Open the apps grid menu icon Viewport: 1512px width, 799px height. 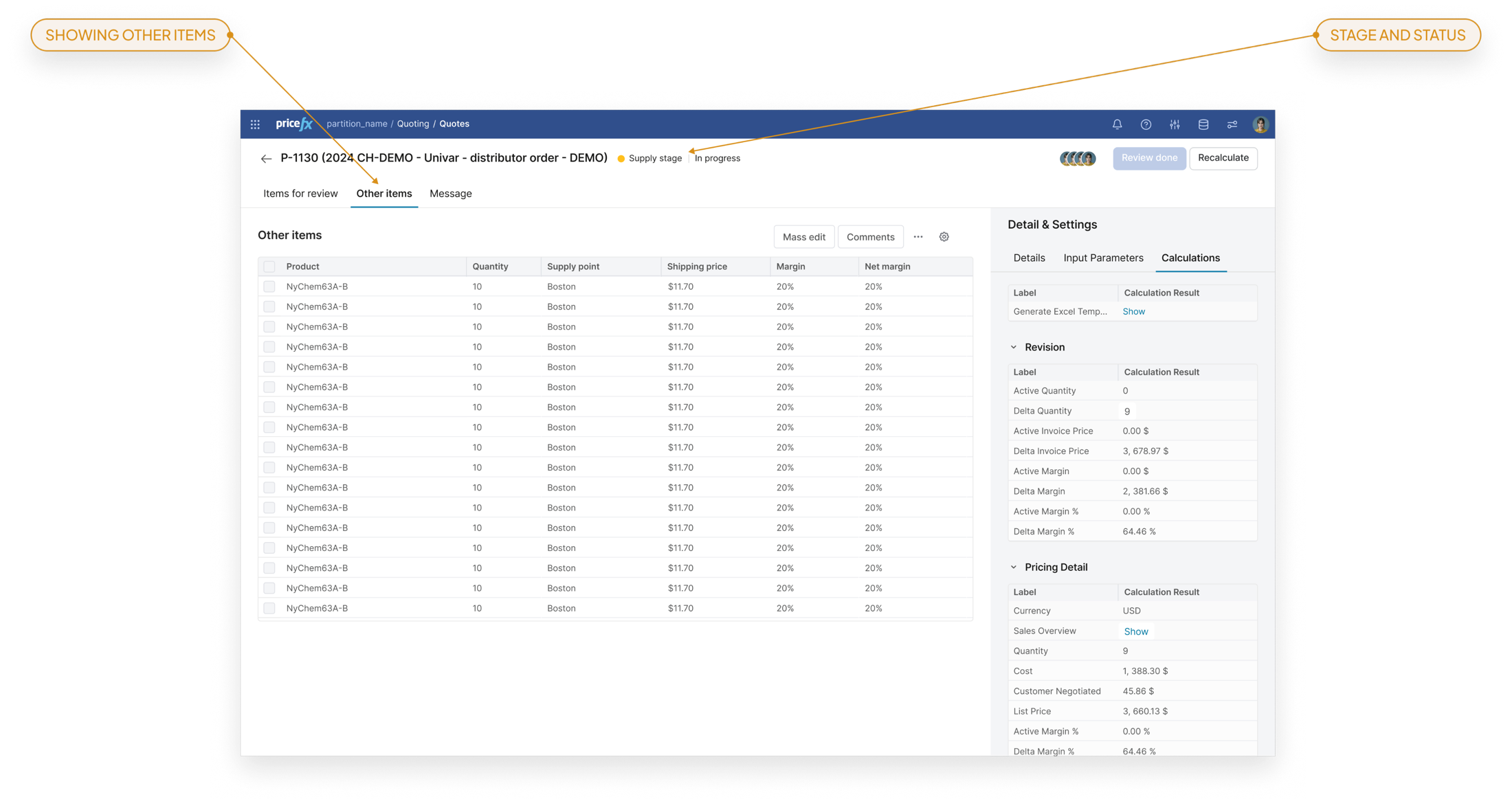point(255,124)
